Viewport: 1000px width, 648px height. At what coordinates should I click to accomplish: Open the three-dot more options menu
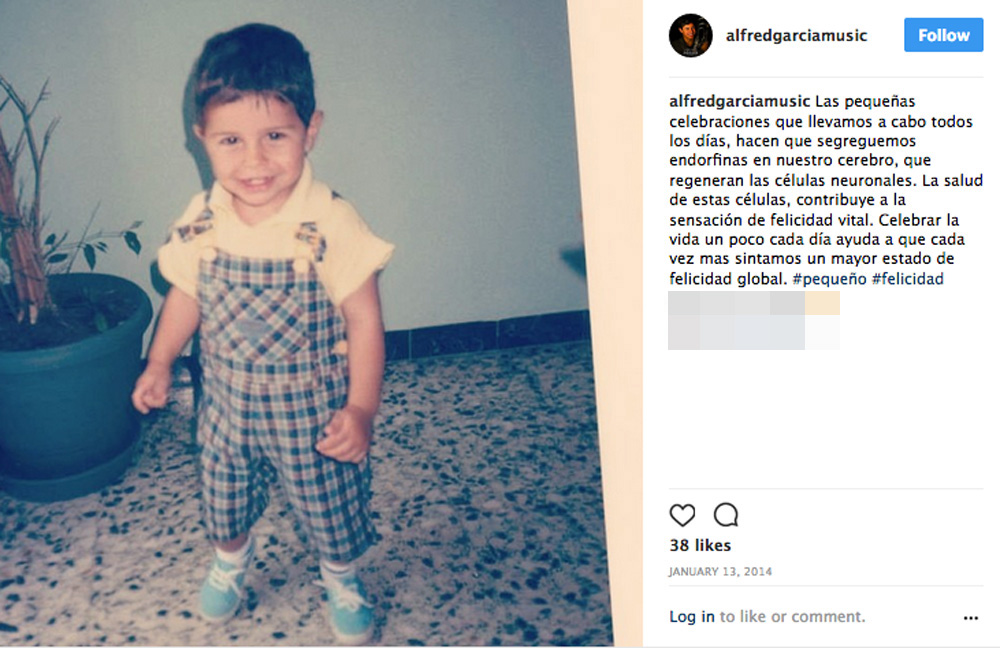pos(971,617)
